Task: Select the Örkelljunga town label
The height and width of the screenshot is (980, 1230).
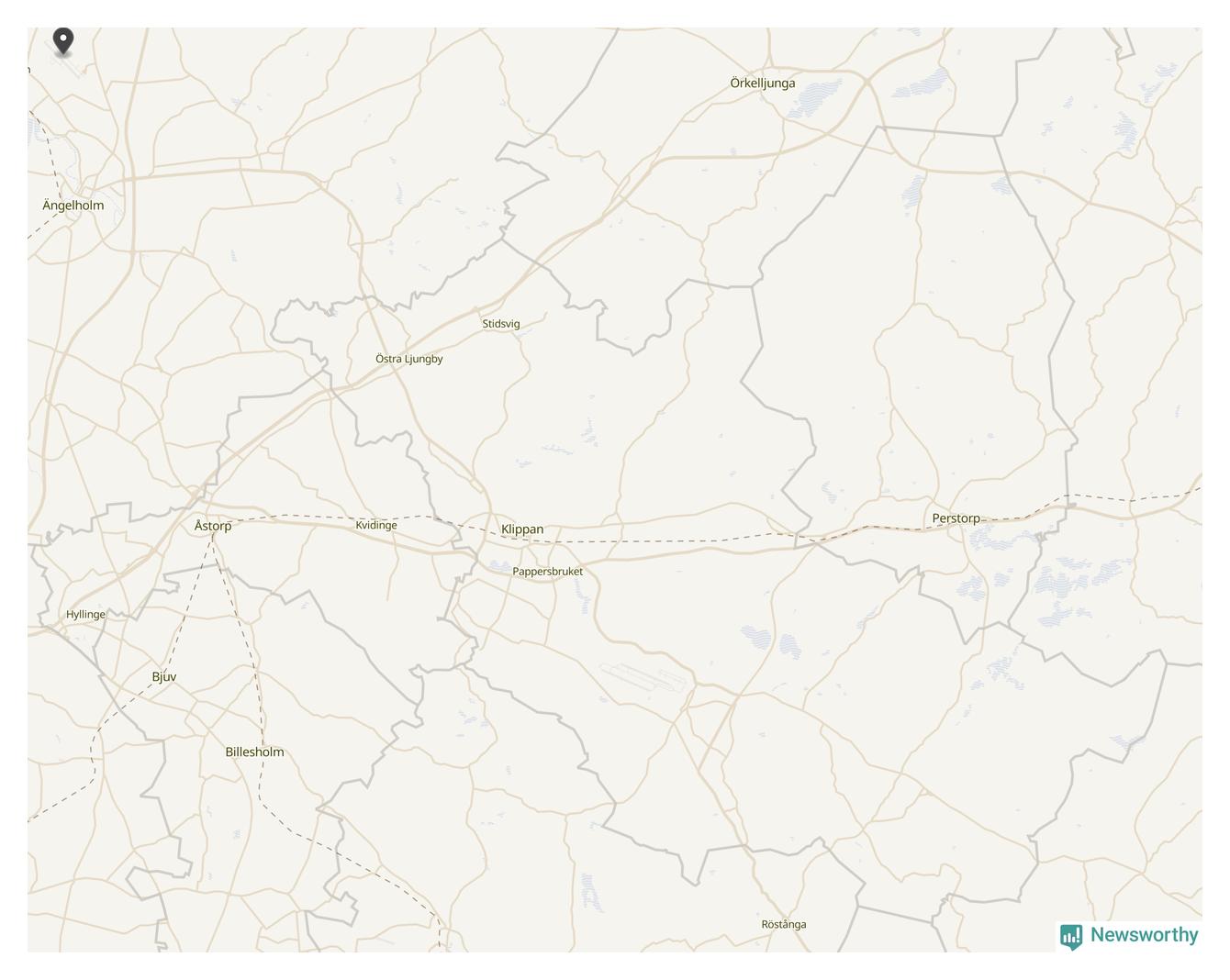Action: [x=763, y=83]
